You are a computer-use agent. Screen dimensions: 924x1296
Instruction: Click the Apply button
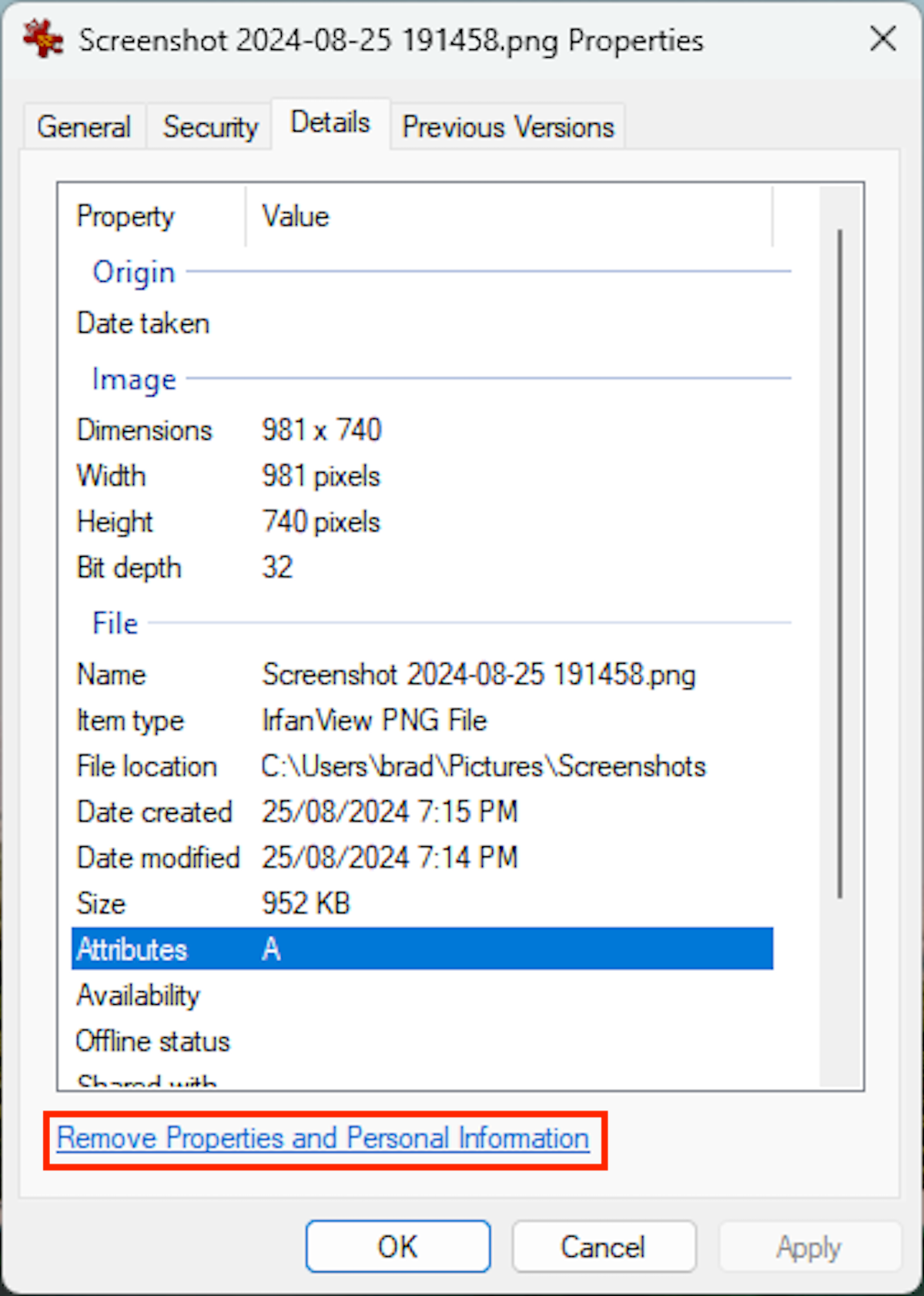(x=808, y=1247)
